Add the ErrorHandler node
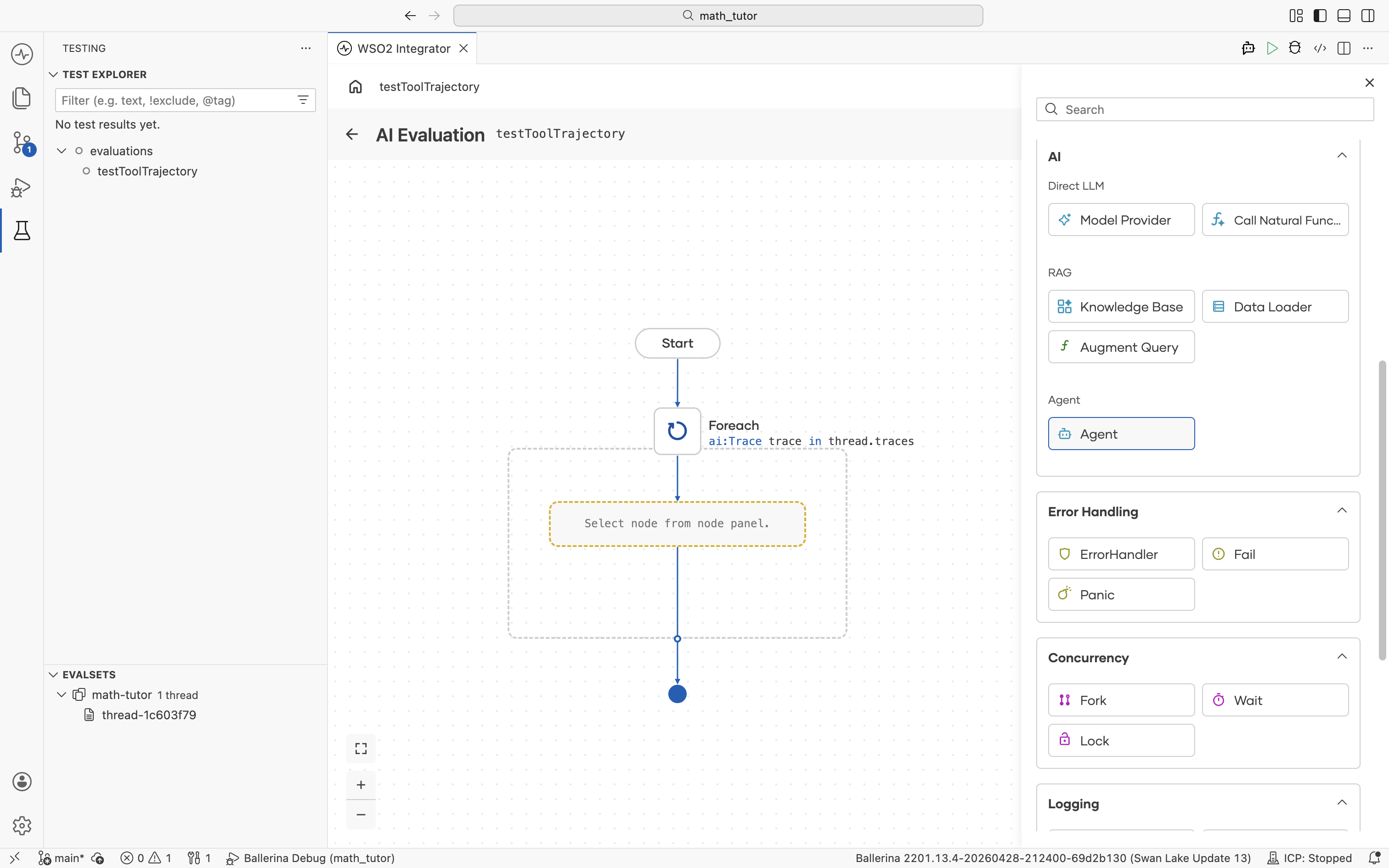This screenshot has width=1389, height=868. [x=1121, y=553]
